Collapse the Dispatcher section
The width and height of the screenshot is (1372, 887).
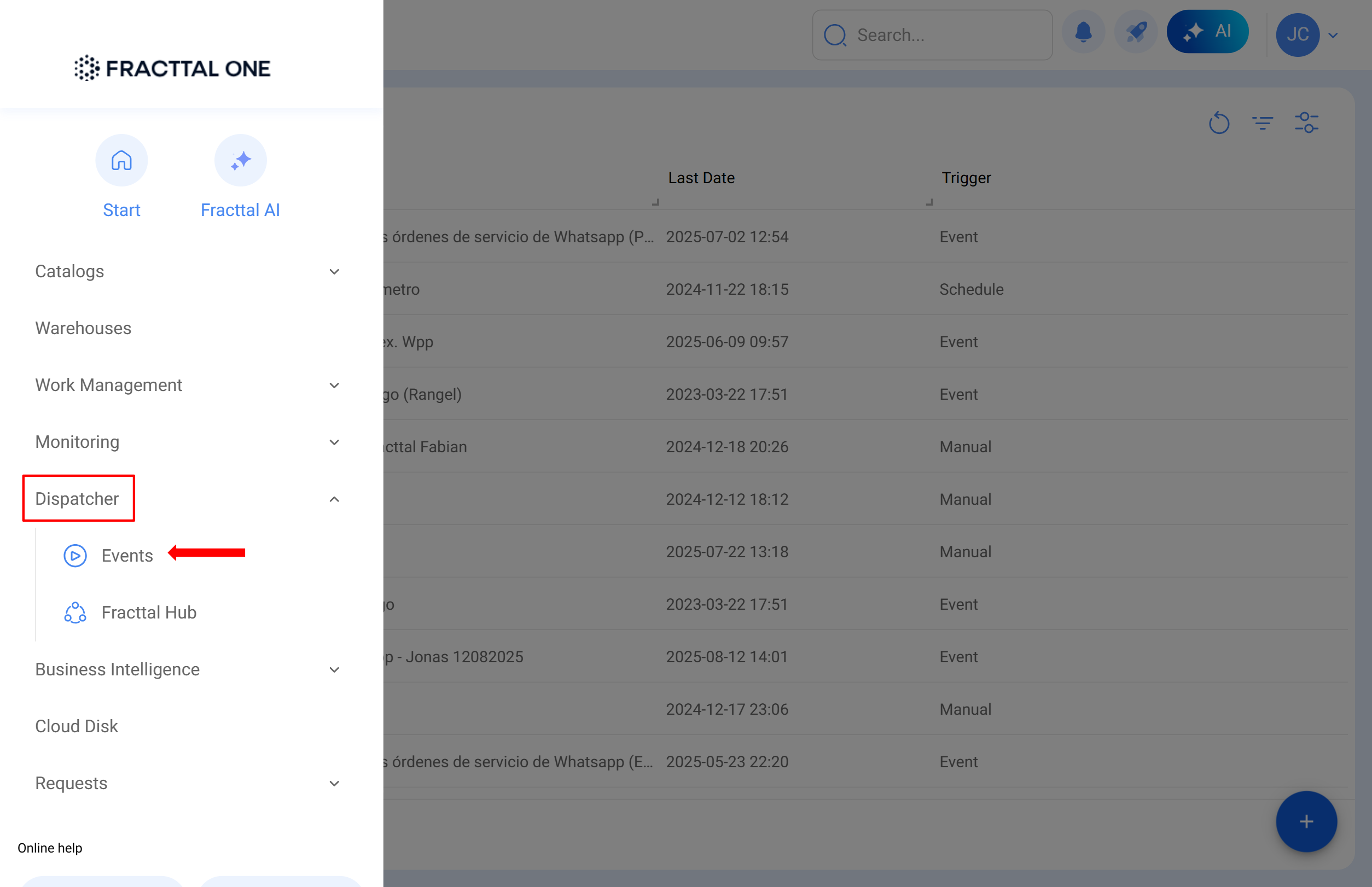pyautogui.click(x=334, y=499)
